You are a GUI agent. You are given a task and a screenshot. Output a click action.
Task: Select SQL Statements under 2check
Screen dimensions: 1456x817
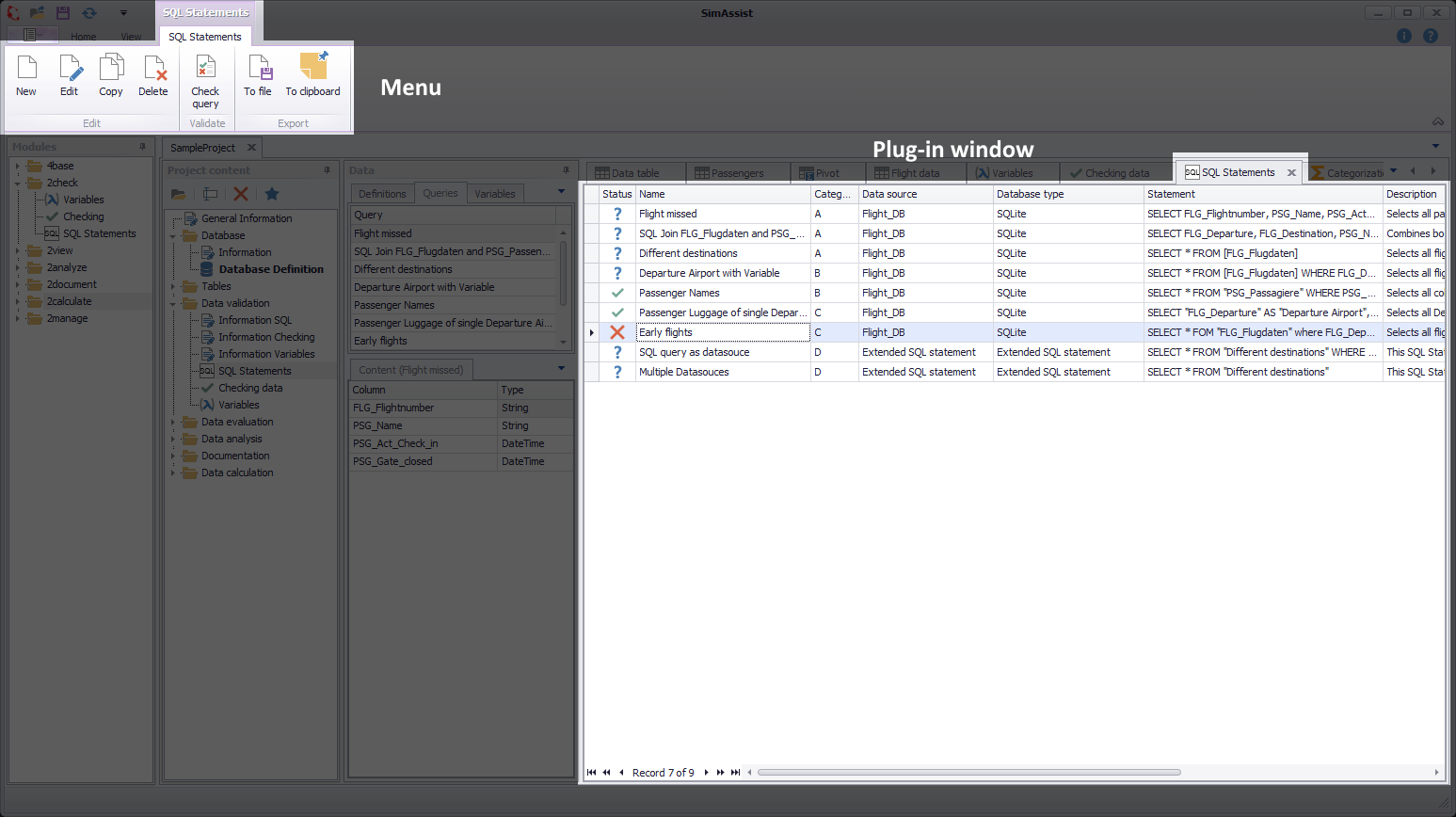[x=99, y=233]
